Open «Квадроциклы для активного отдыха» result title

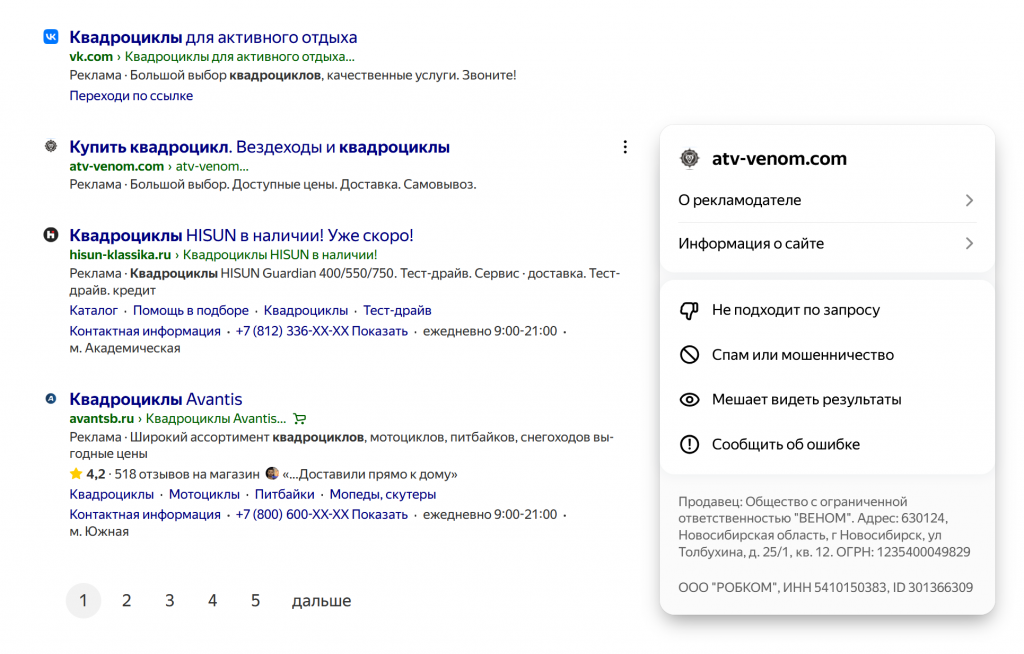click(213, 37)
